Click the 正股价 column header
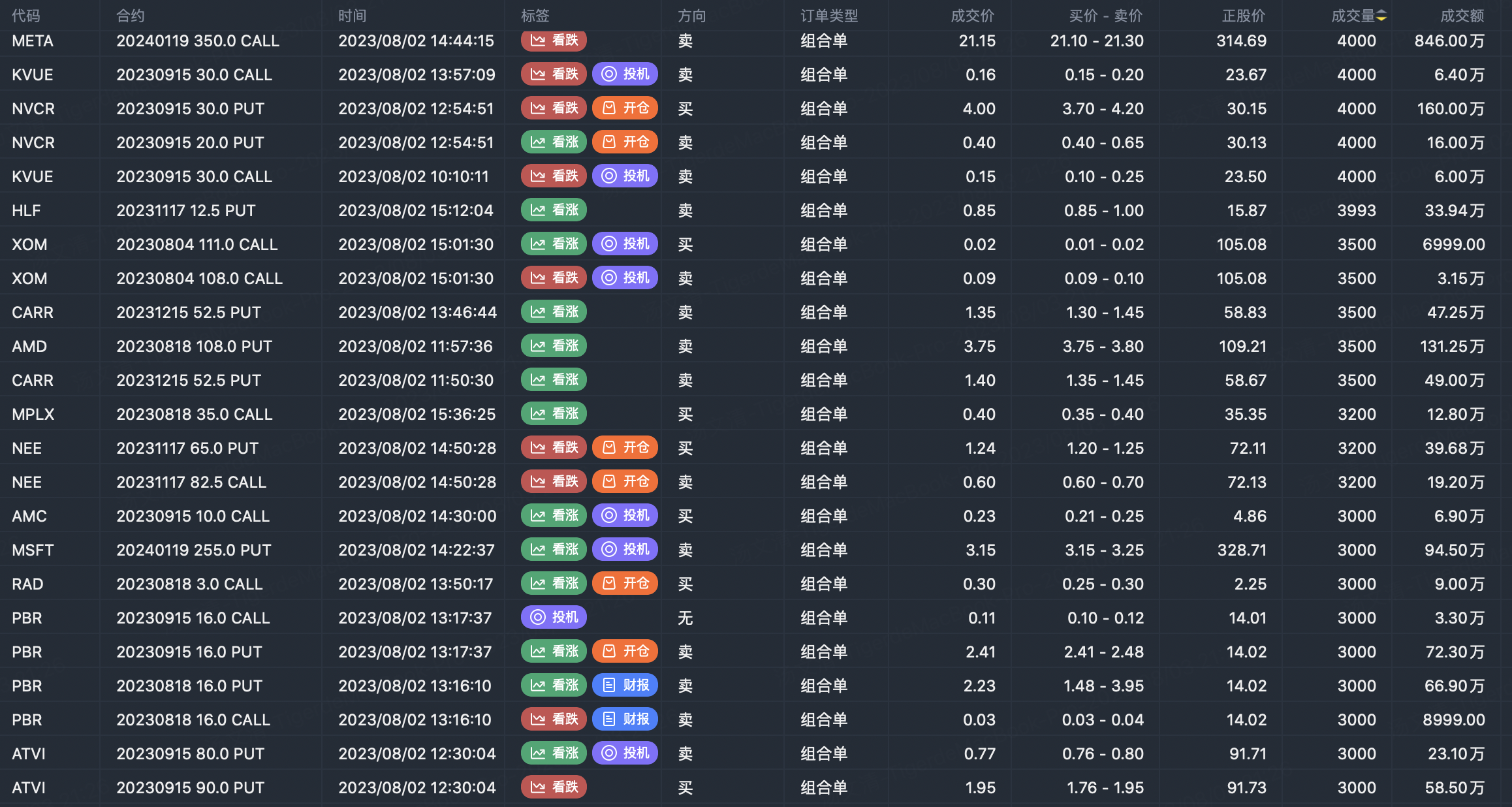The height and width of the screenshot is (807, 1512). tap(1244, 16)
